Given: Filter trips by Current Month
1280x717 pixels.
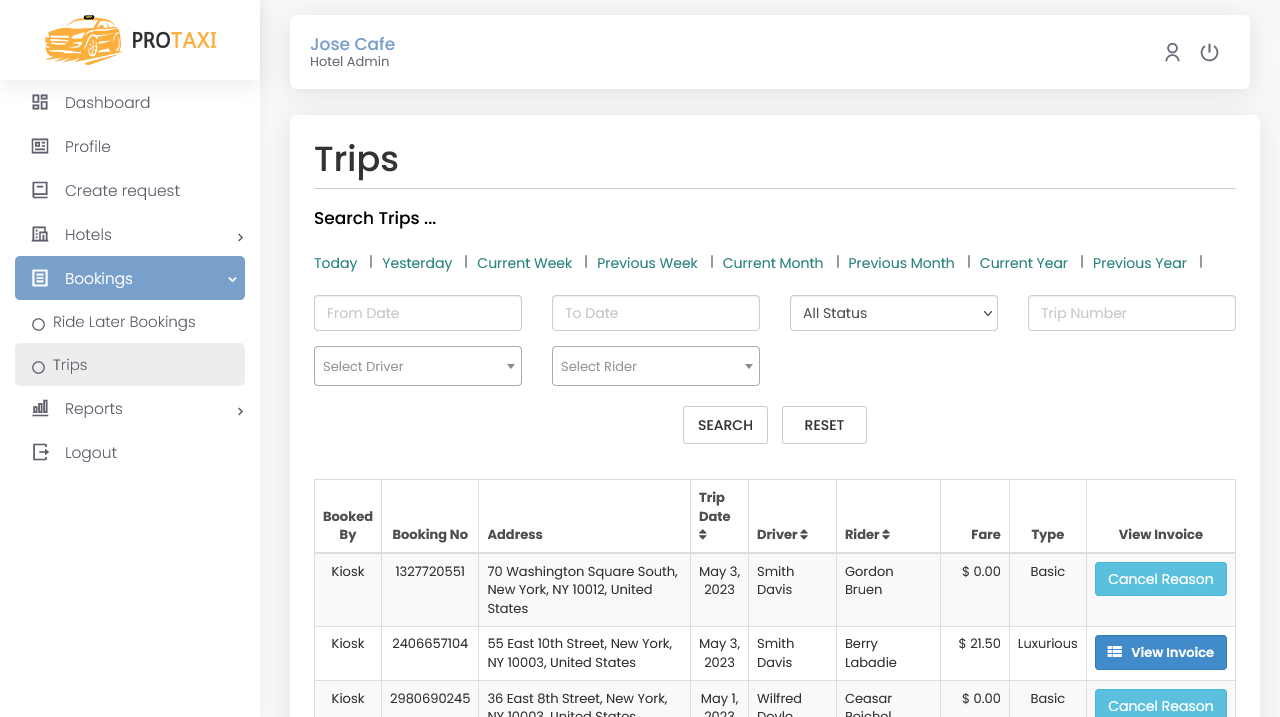Looking at the screenshot, I should point(773,263).
